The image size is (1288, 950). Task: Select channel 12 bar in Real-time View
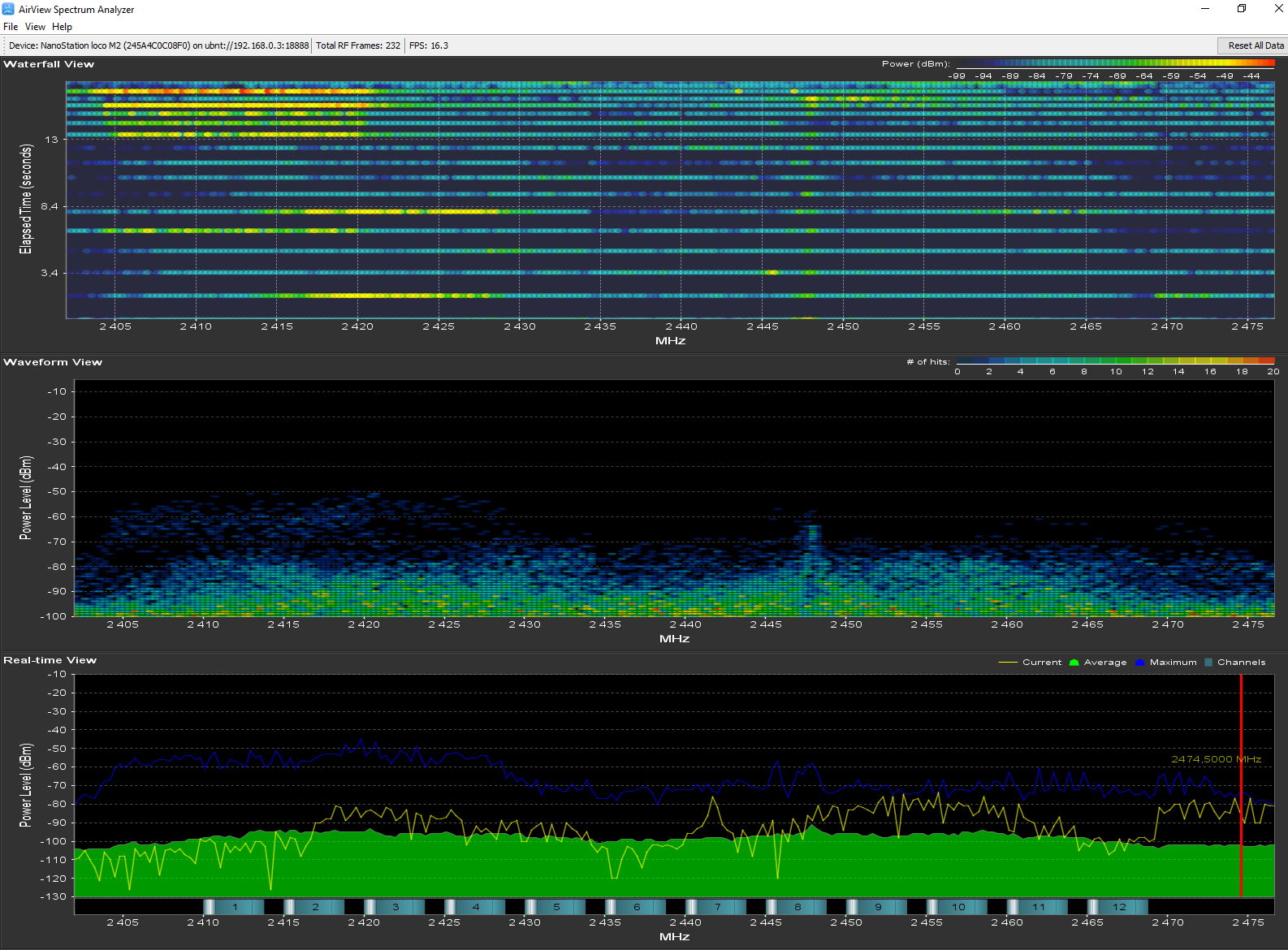point(1118,907)
